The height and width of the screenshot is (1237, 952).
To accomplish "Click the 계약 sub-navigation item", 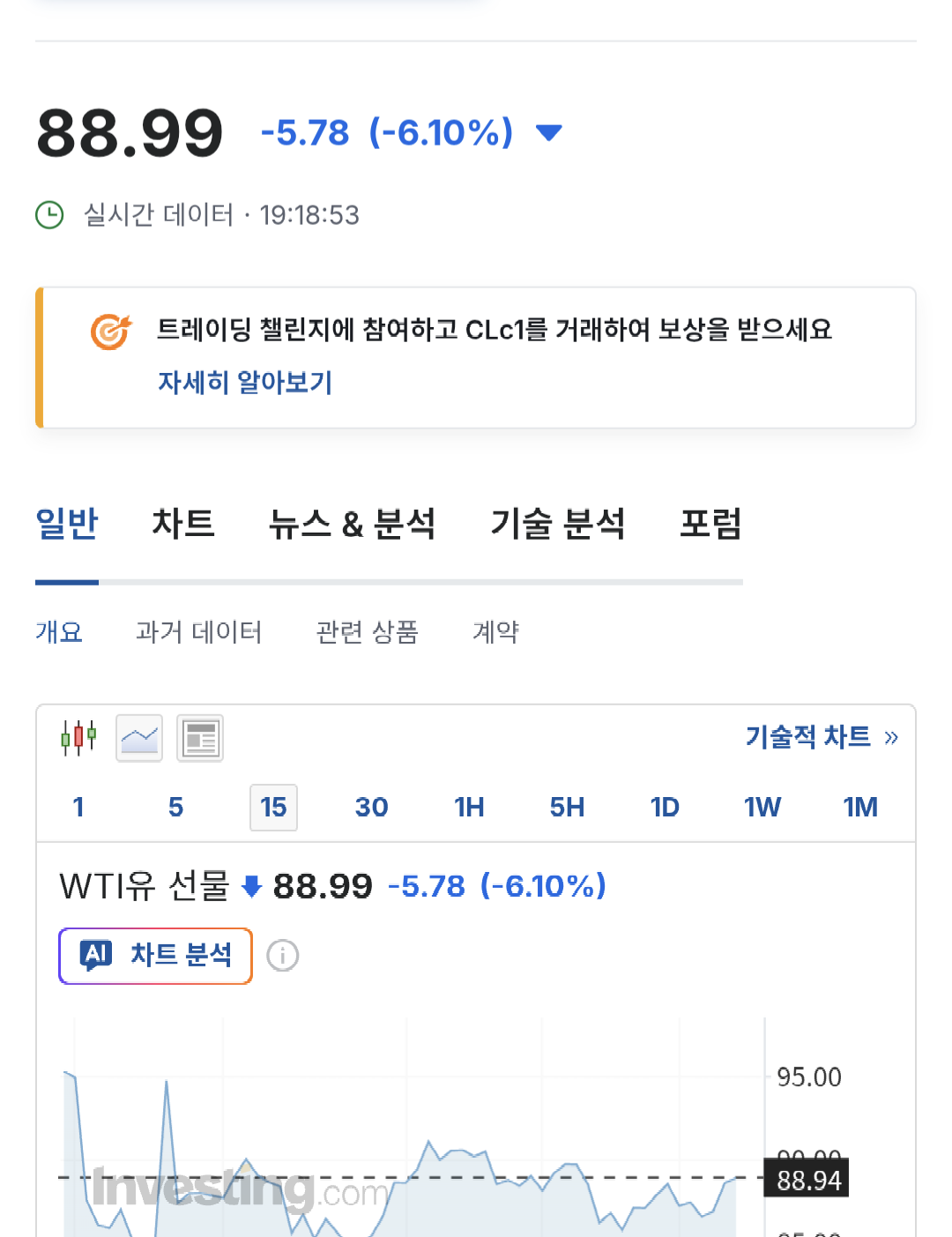I will 495,631.
